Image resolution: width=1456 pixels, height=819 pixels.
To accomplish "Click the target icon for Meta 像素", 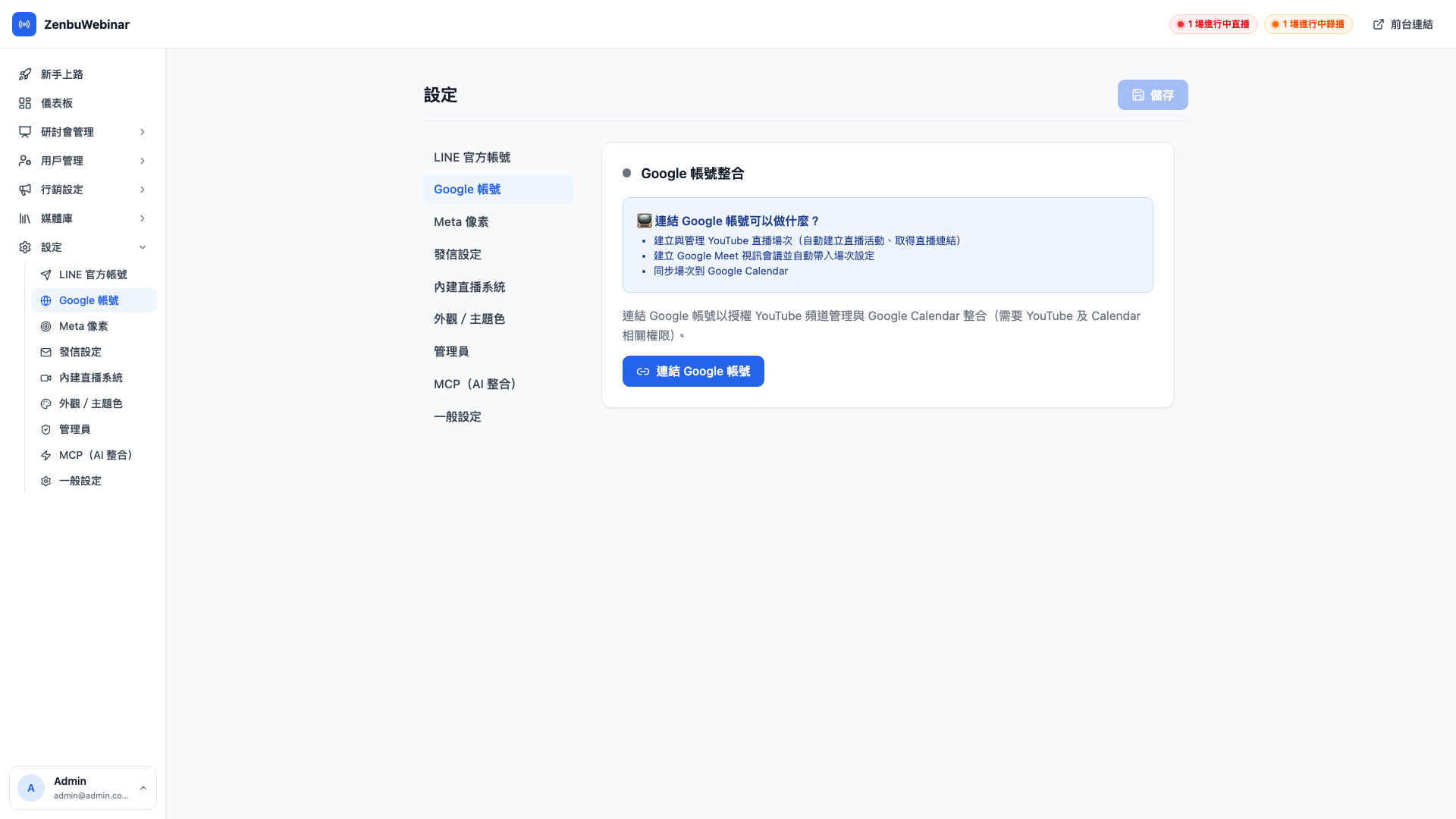I will click(x=46, y=326).
